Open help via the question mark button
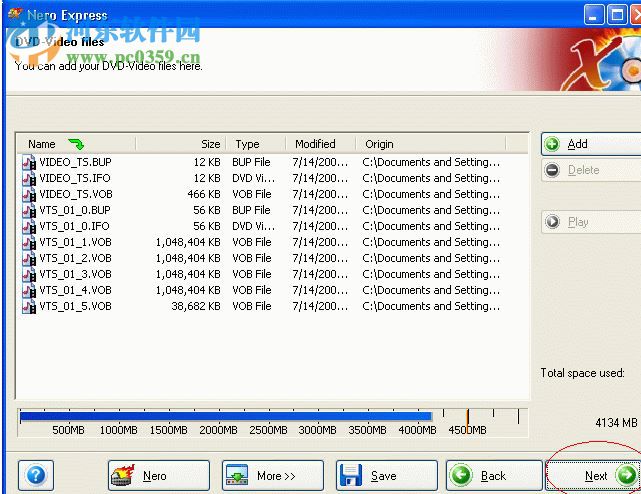Screen dimensions: 641x494 pyautogui.click(x=36, y=475)
